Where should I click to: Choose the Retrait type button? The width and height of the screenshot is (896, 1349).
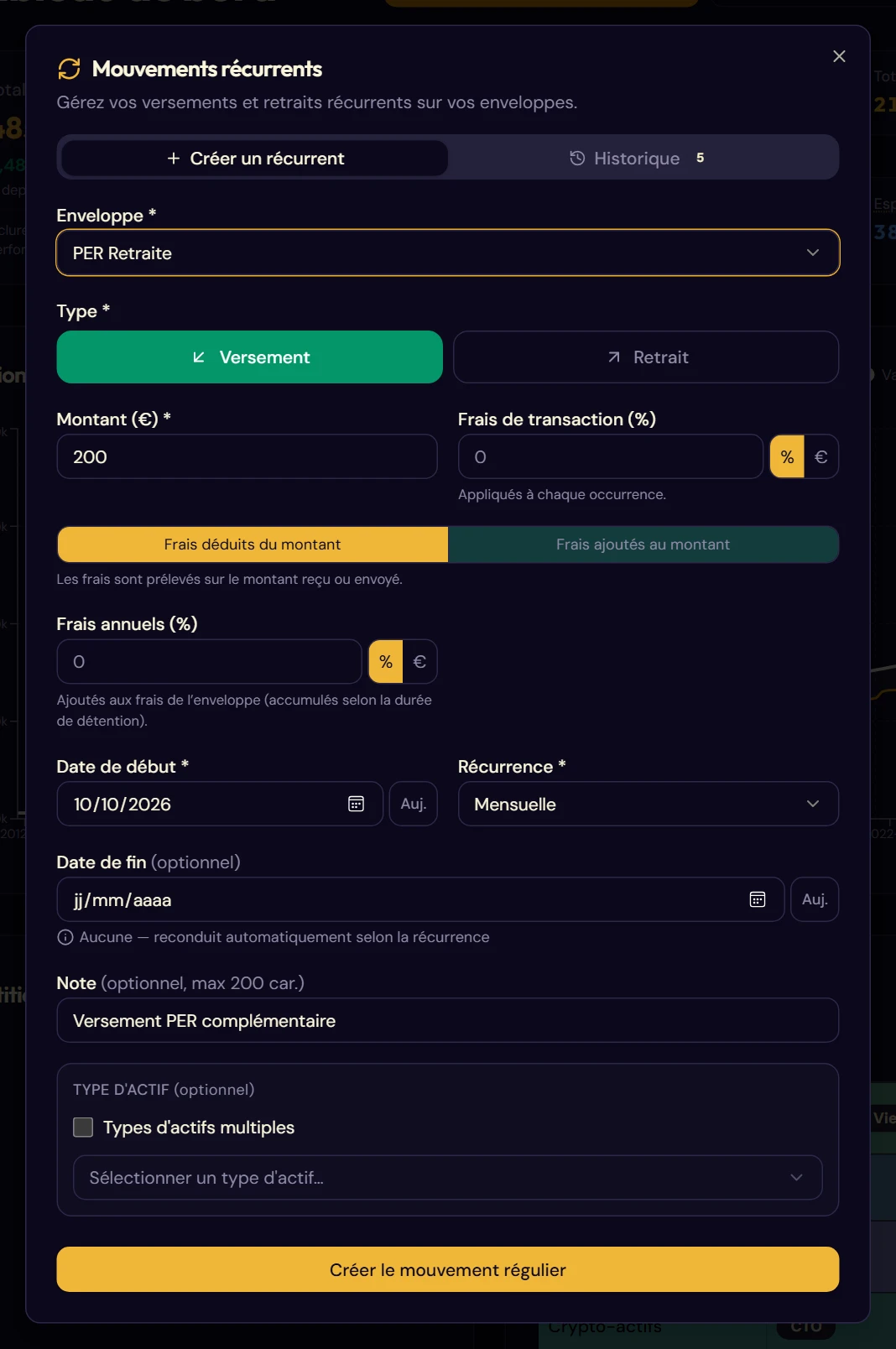[x=646, y=357]
